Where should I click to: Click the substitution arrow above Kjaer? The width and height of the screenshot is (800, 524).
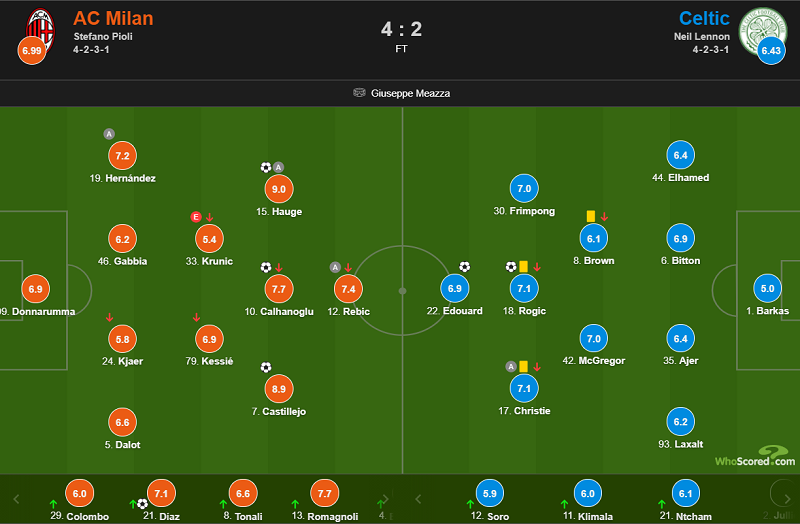point(110,317)
